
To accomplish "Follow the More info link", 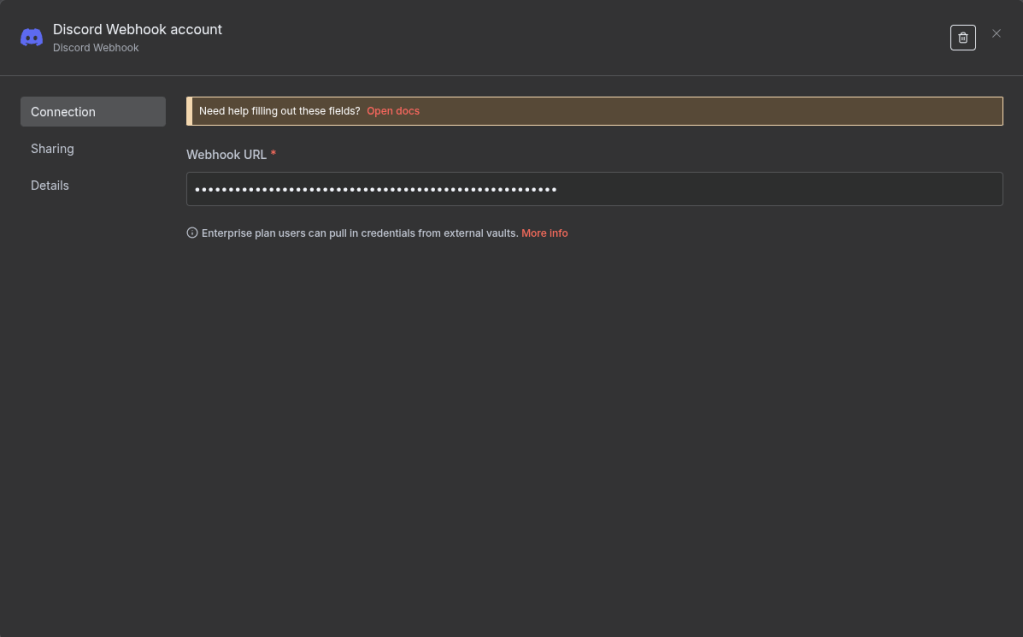I will pos(544,233).
